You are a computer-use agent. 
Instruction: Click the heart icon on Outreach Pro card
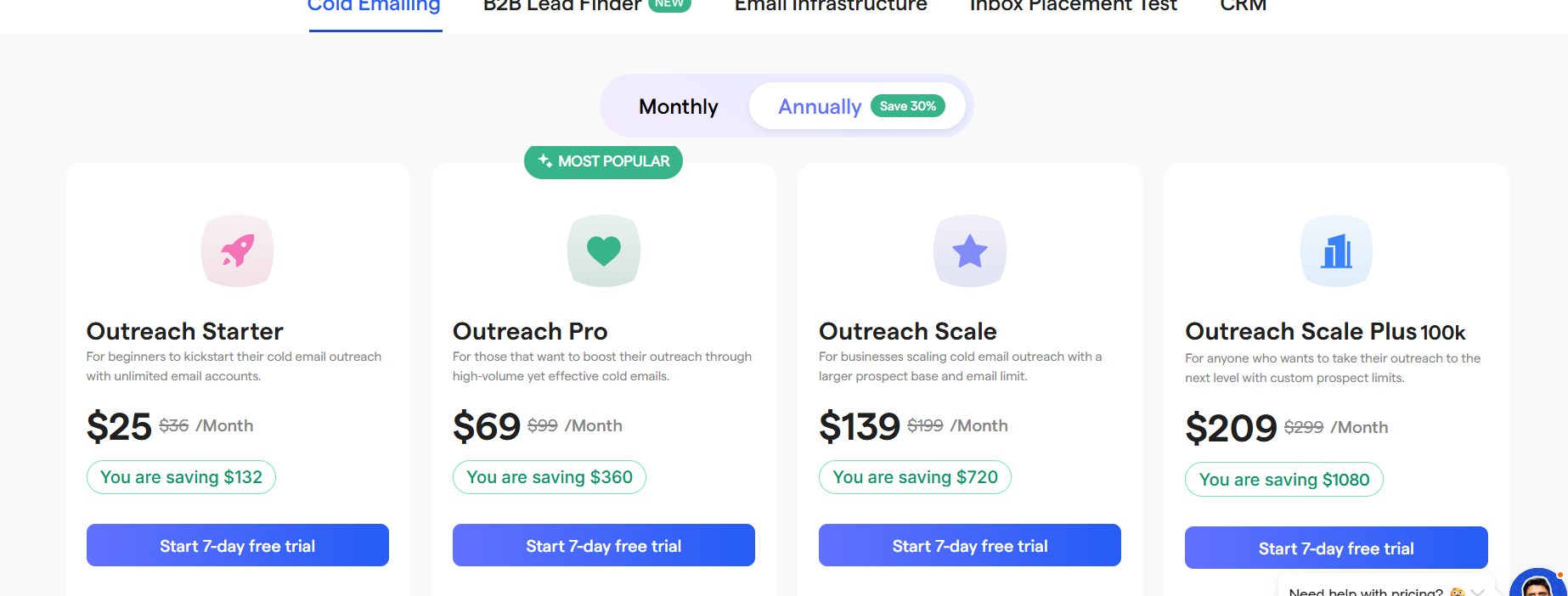tap(603, 250)
